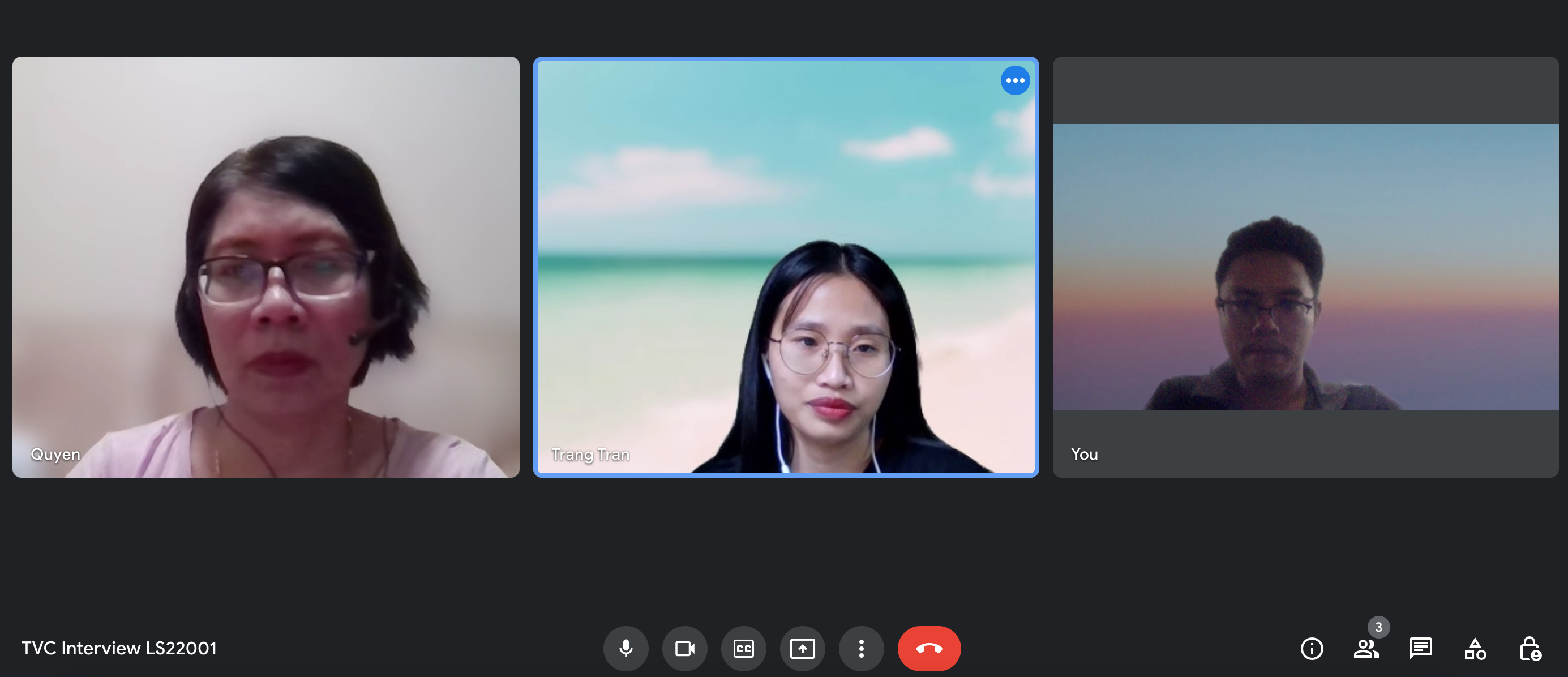Select Trang Tran's video tile
This screenshot has height=677, width=1568.
coord(785,267)
